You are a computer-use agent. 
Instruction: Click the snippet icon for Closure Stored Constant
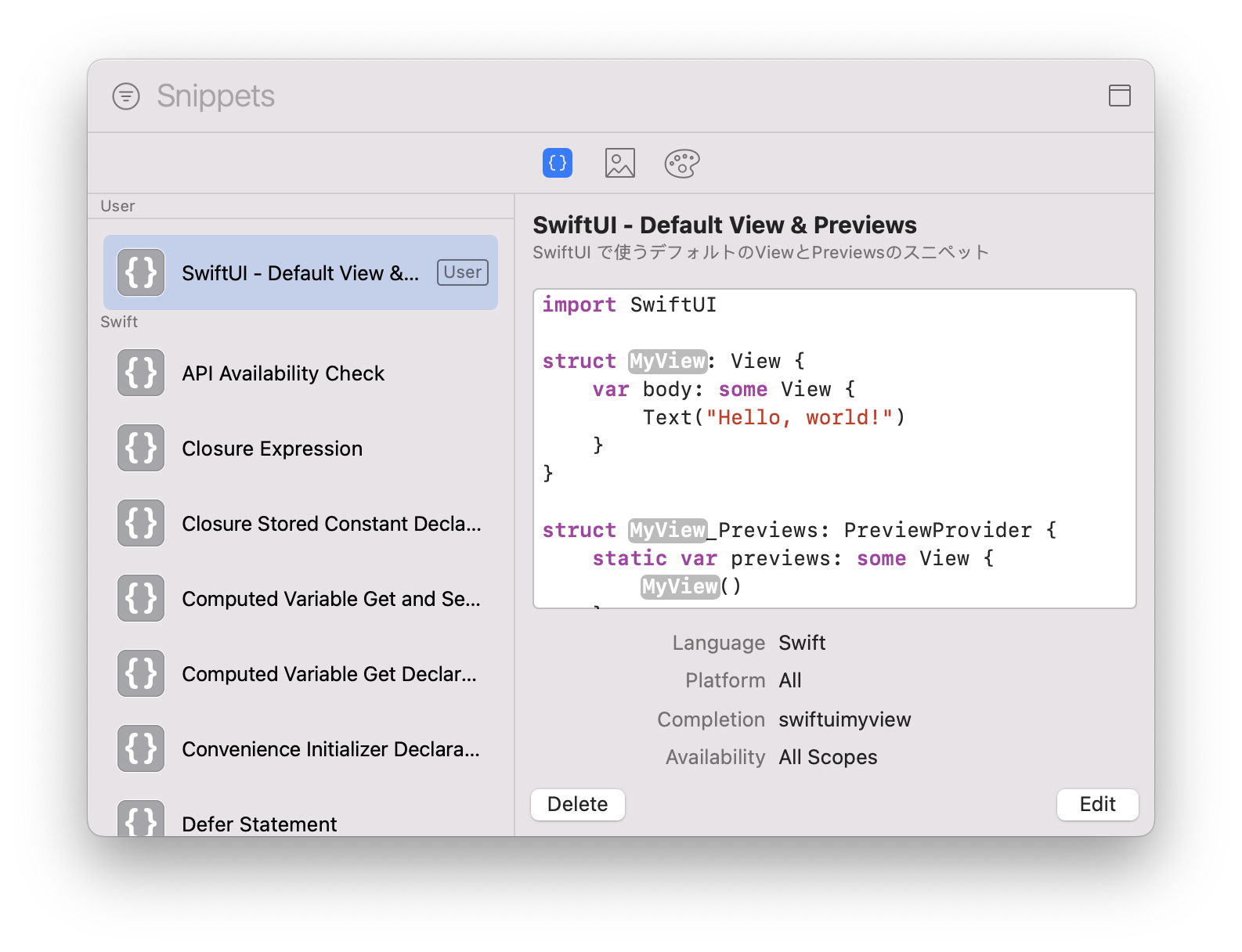coord(141,523)
